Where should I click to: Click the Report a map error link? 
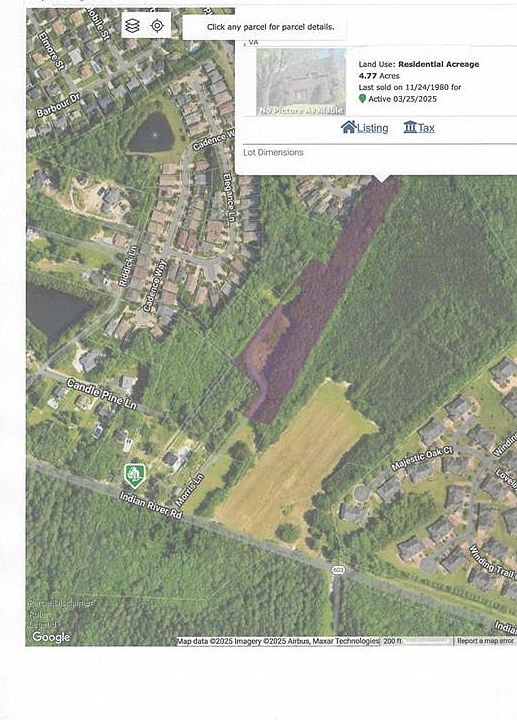pos(485,641)
